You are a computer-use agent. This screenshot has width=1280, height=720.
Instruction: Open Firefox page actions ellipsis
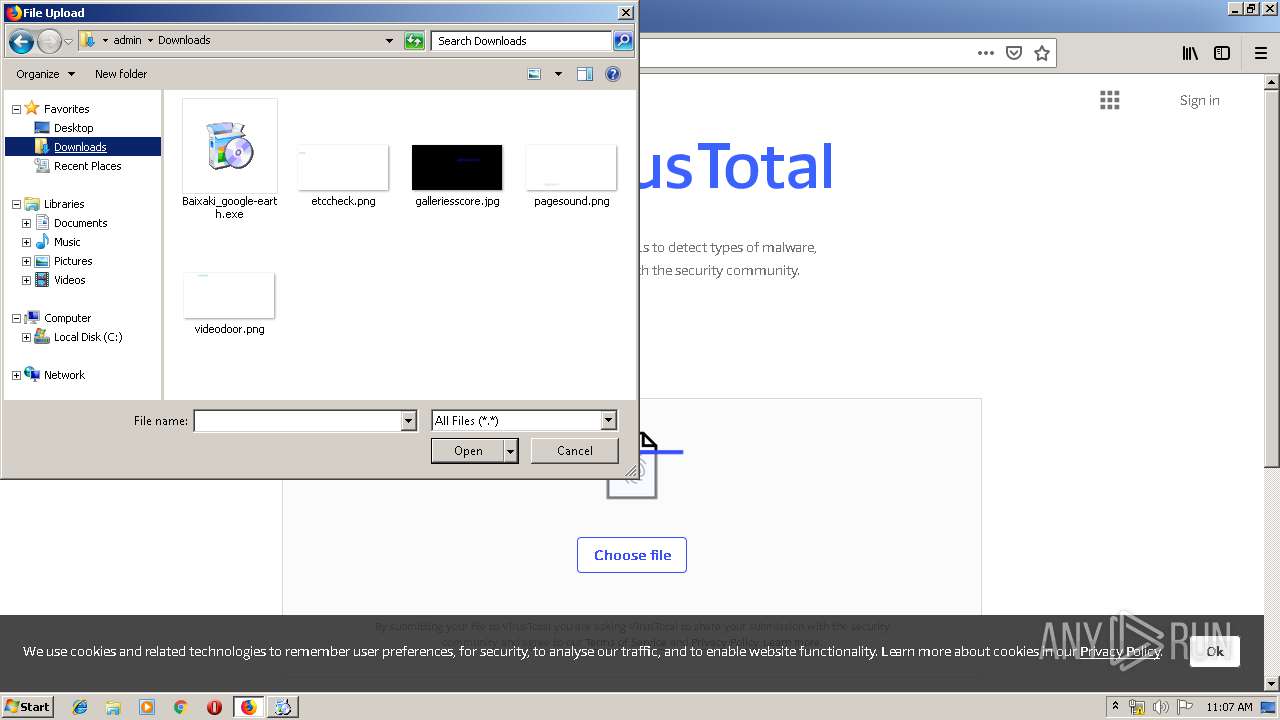click(986, 53)
